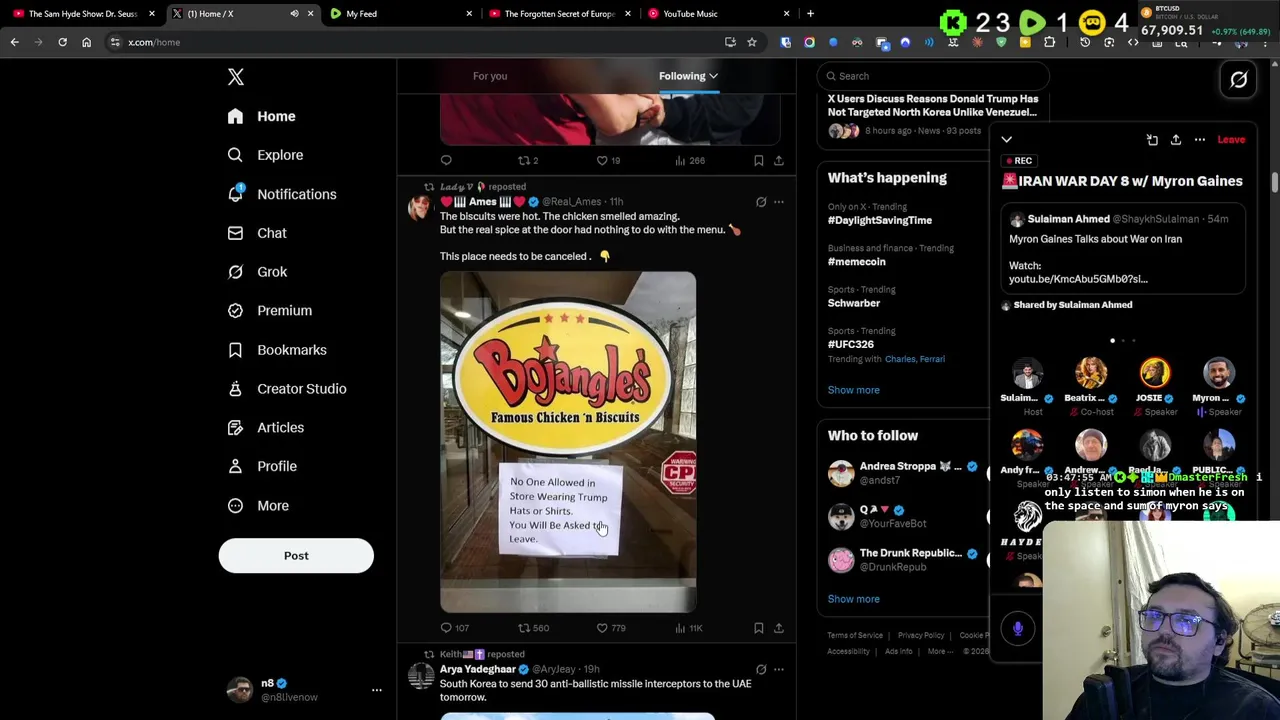The width and height of the screenshot is (1280, 720).
Task: Click the Search field on X
Action: tap(933, 76)
